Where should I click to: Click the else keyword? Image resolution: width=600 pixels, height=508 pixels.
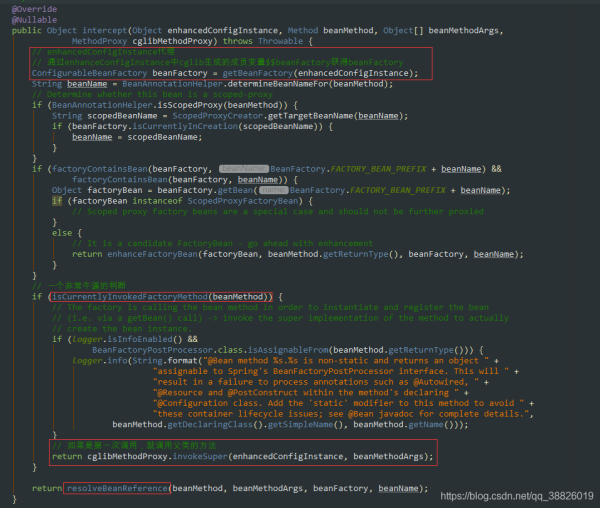62,233
